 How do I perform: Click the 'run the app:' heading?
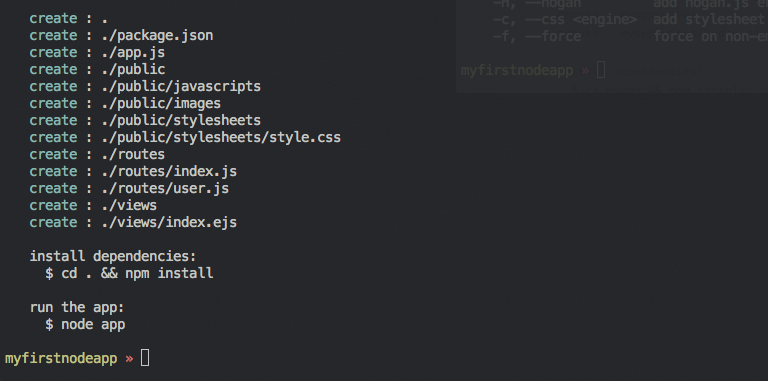click(x=77, y=308)
